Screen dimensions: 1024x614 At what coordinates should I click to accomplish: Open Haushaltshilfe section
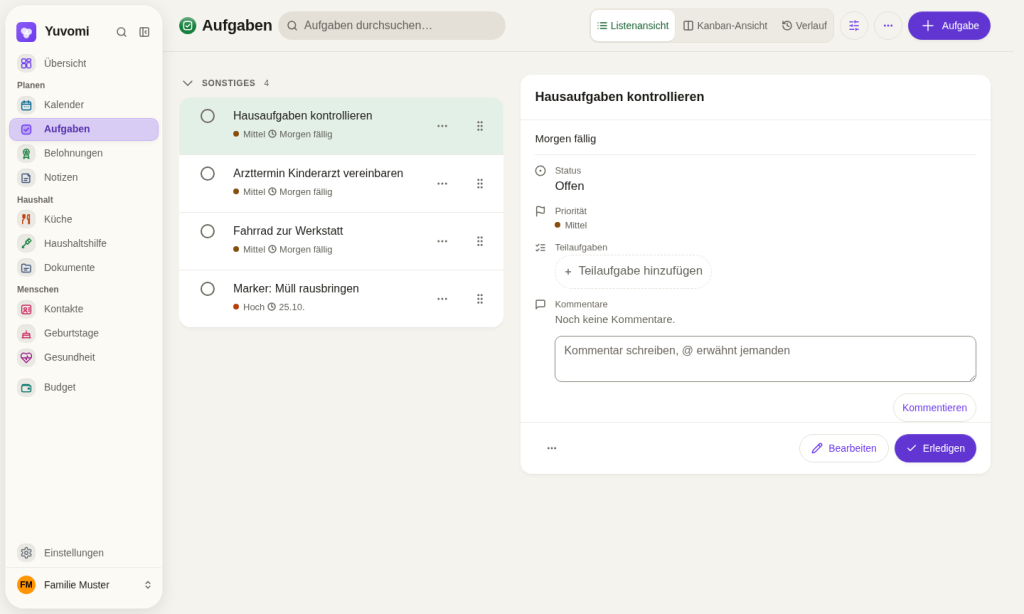point(84,243)
